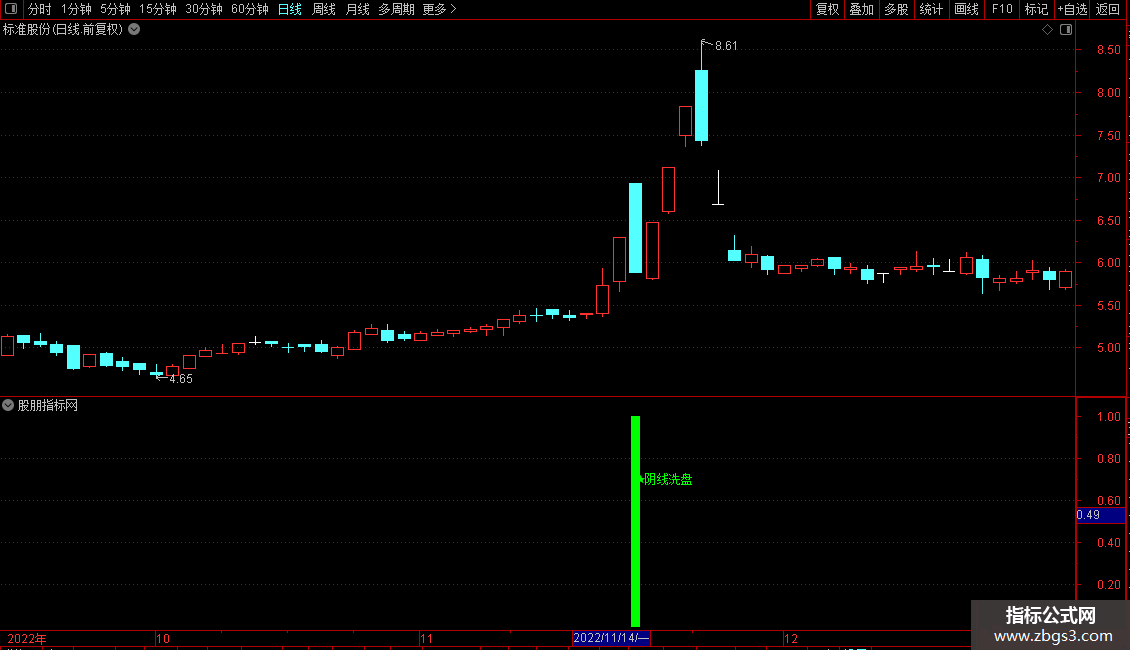Click the 标准股份(日线.前复权) title
The width and height of the screenshot is (1130, 650).
click(63, 30)
